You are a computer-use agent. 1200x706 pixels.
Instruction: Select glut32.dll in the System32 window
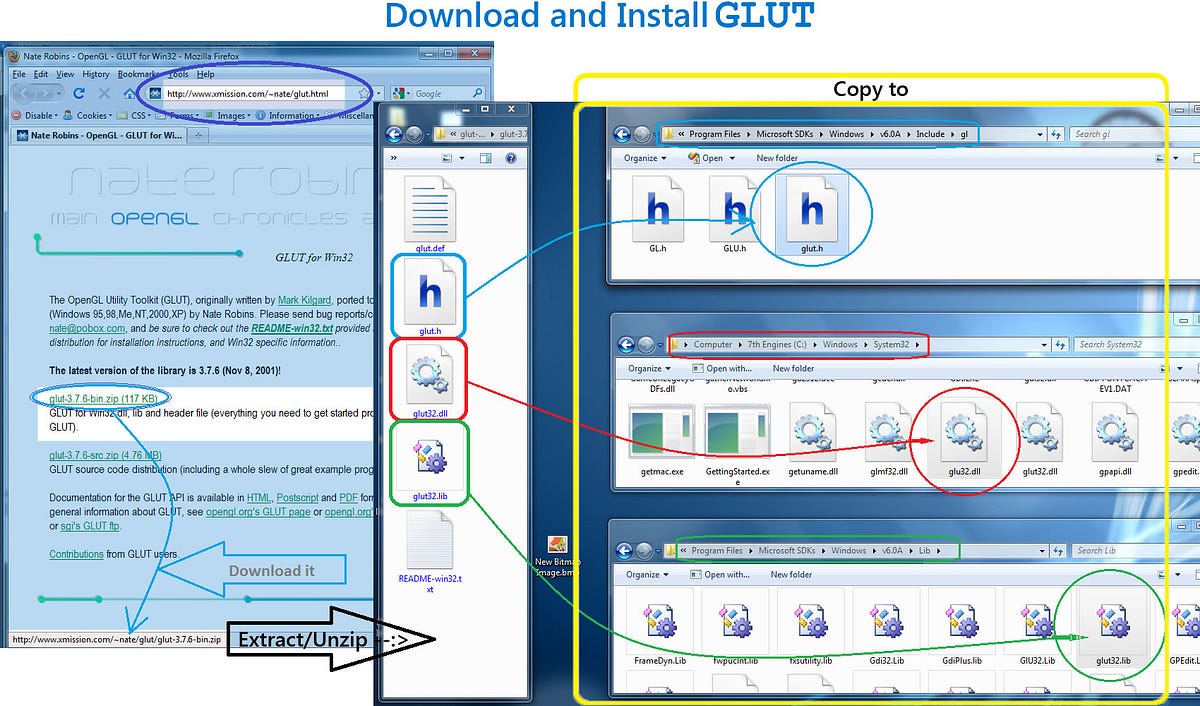[x=1040, y=441]
